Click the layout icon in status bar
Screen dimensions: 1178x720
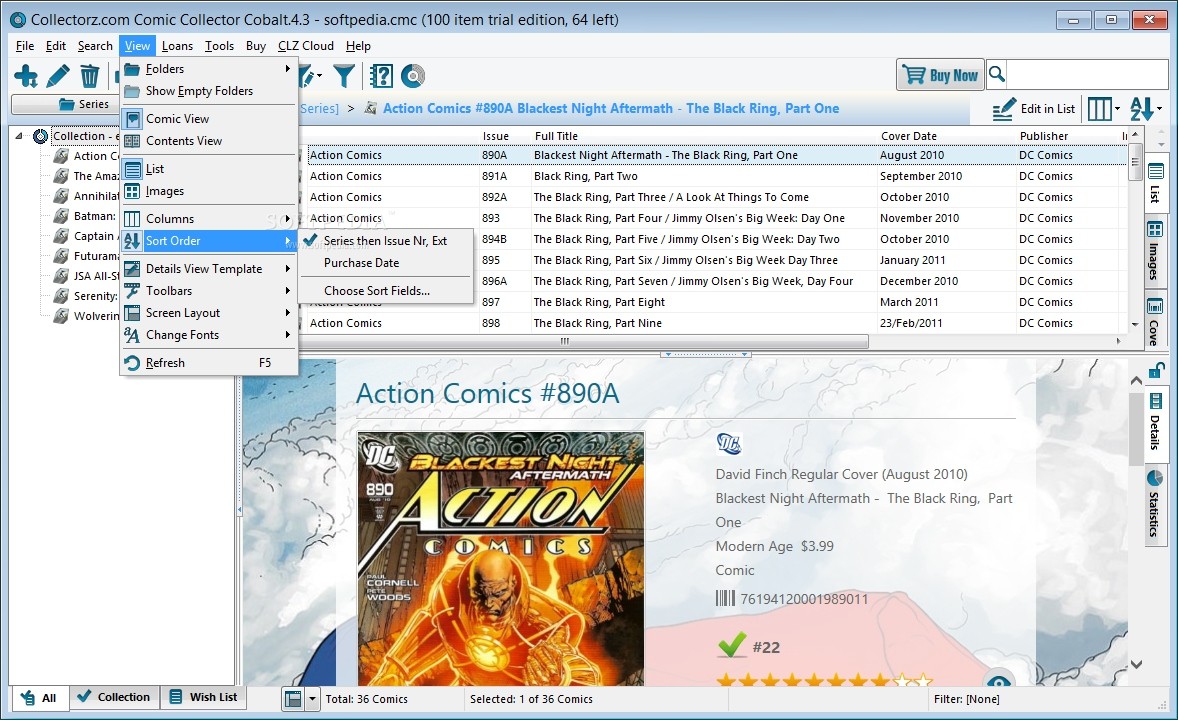[293, 699]
